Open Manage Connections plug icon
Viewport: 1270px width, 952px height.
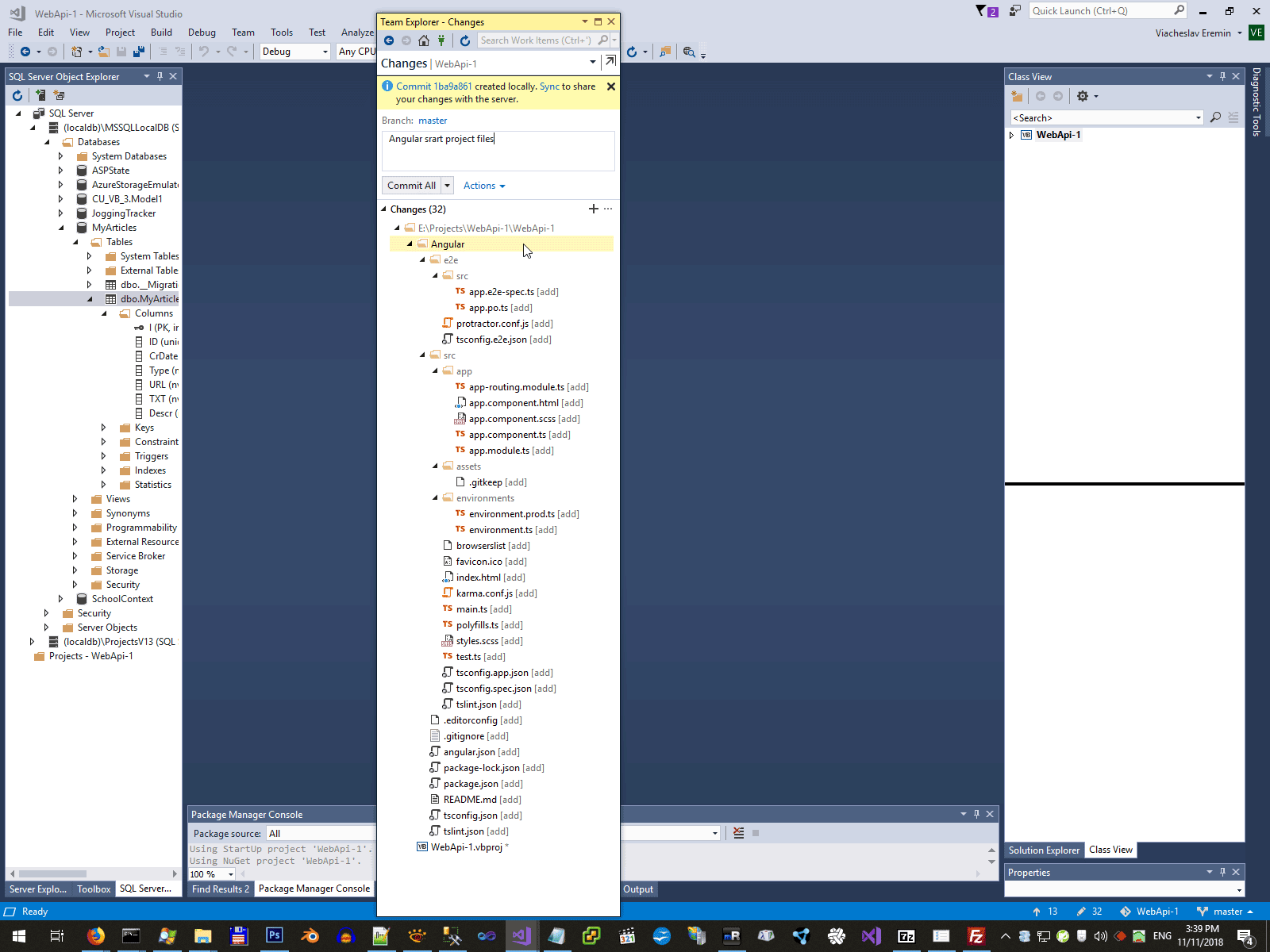click(441, 40)
